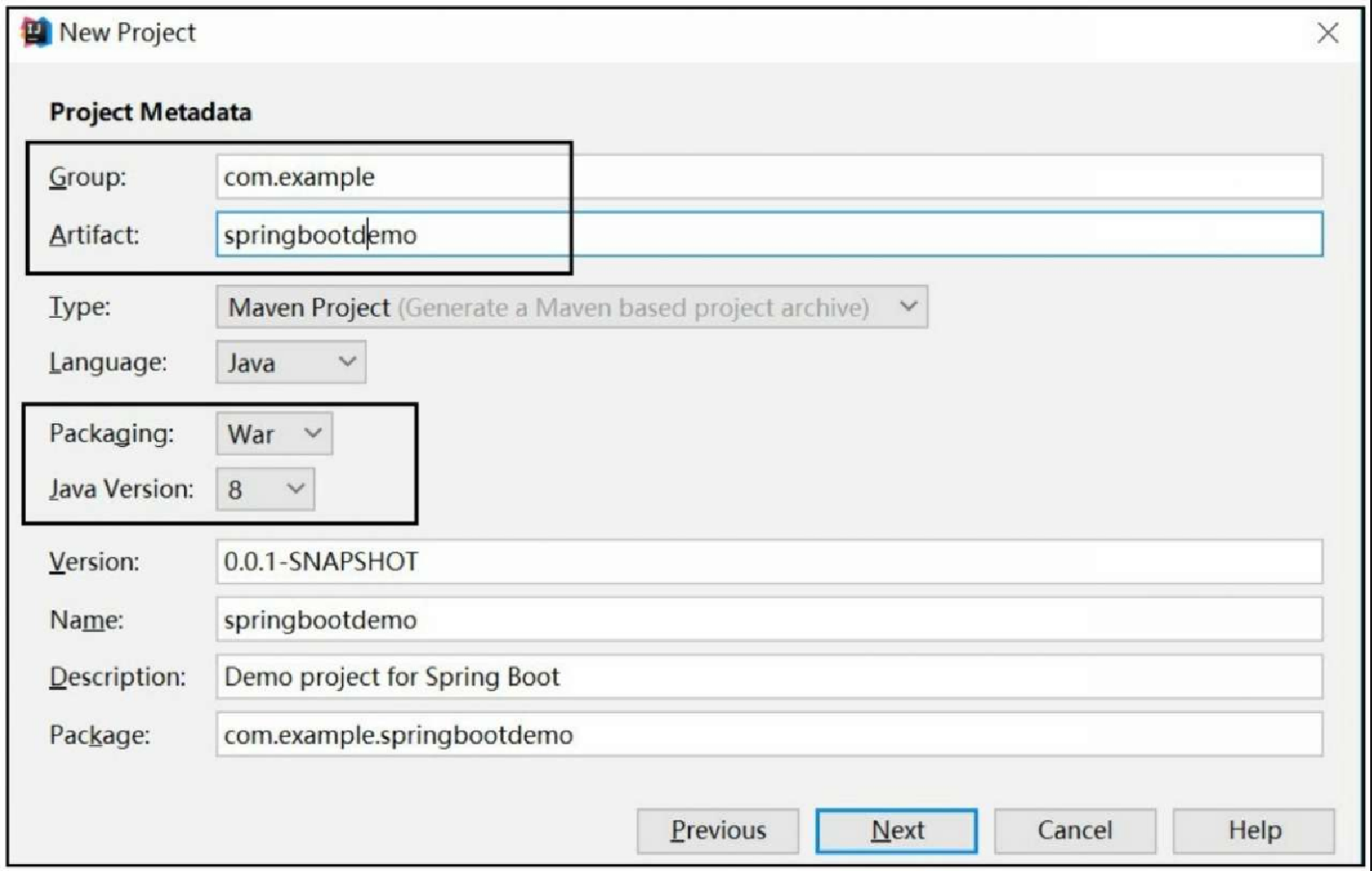
Task: Expand the Packaging dropdown set to War
Action: (274, 434)
